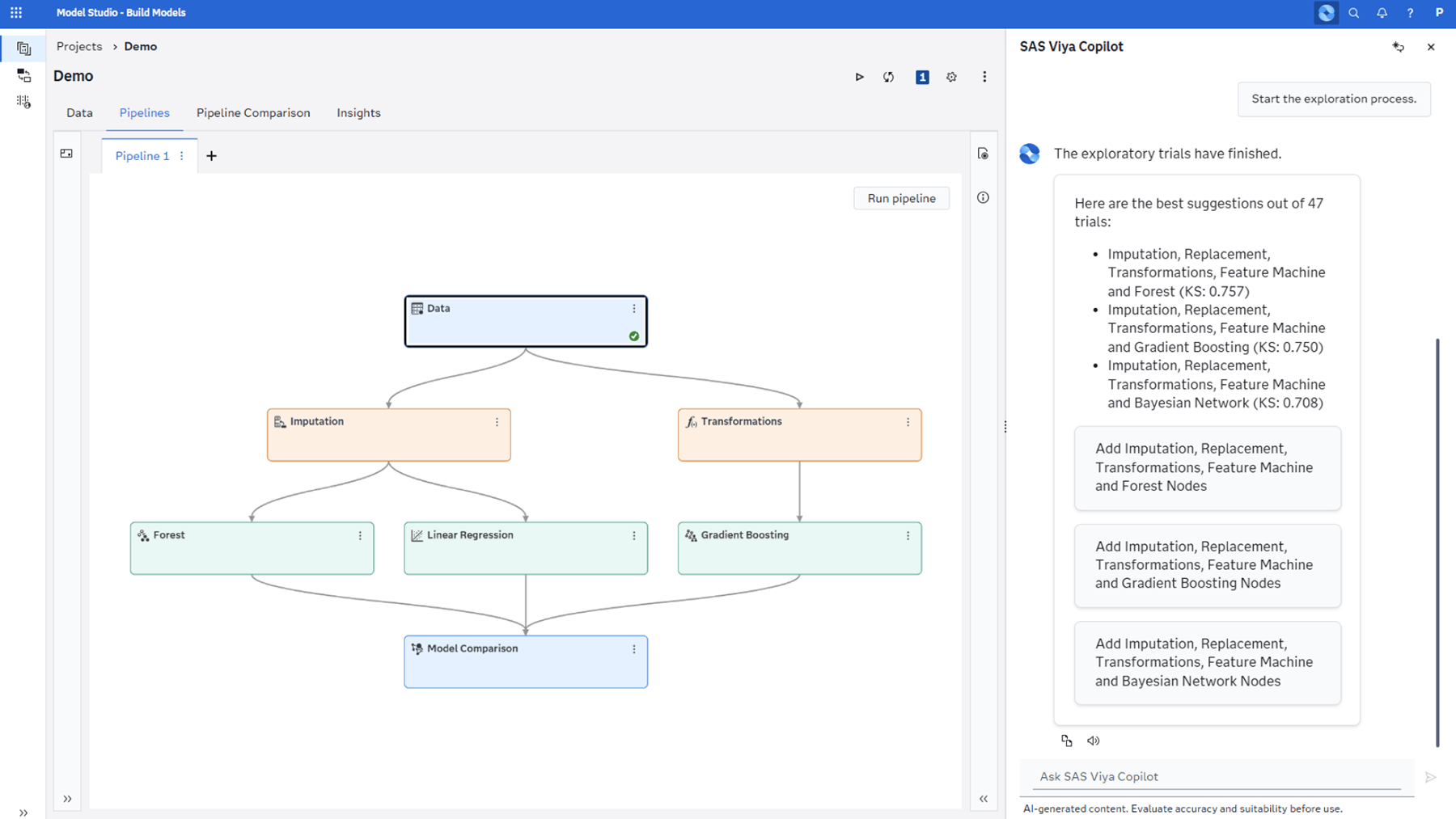Play audio of response via speaker icon
This screenshot has height=819, width=1456.
pos(1094,741)
